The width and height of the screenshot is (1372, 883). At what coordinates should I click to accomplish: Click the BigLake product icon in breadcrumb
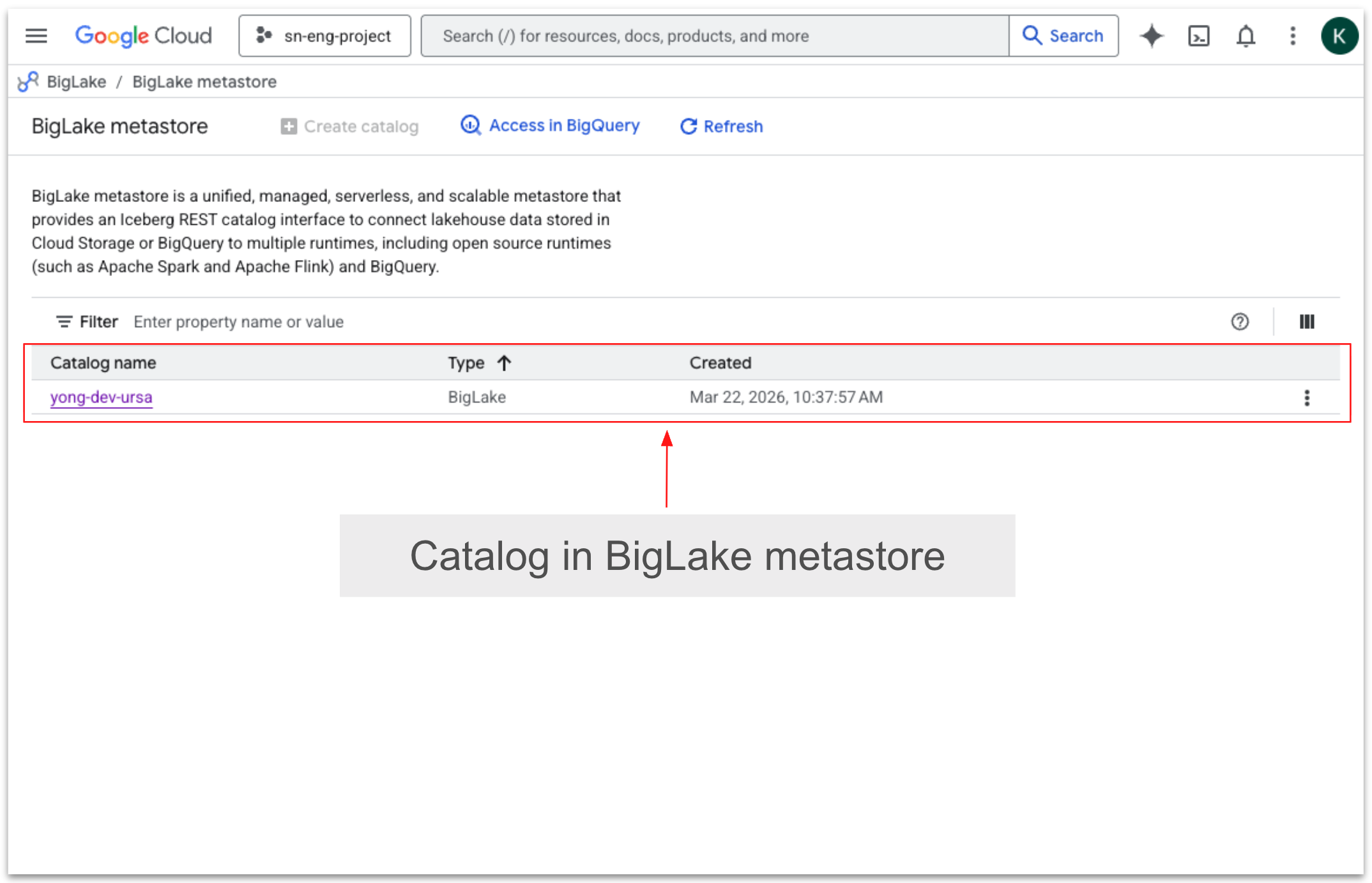pyautogui.click(x=28, y=82)
